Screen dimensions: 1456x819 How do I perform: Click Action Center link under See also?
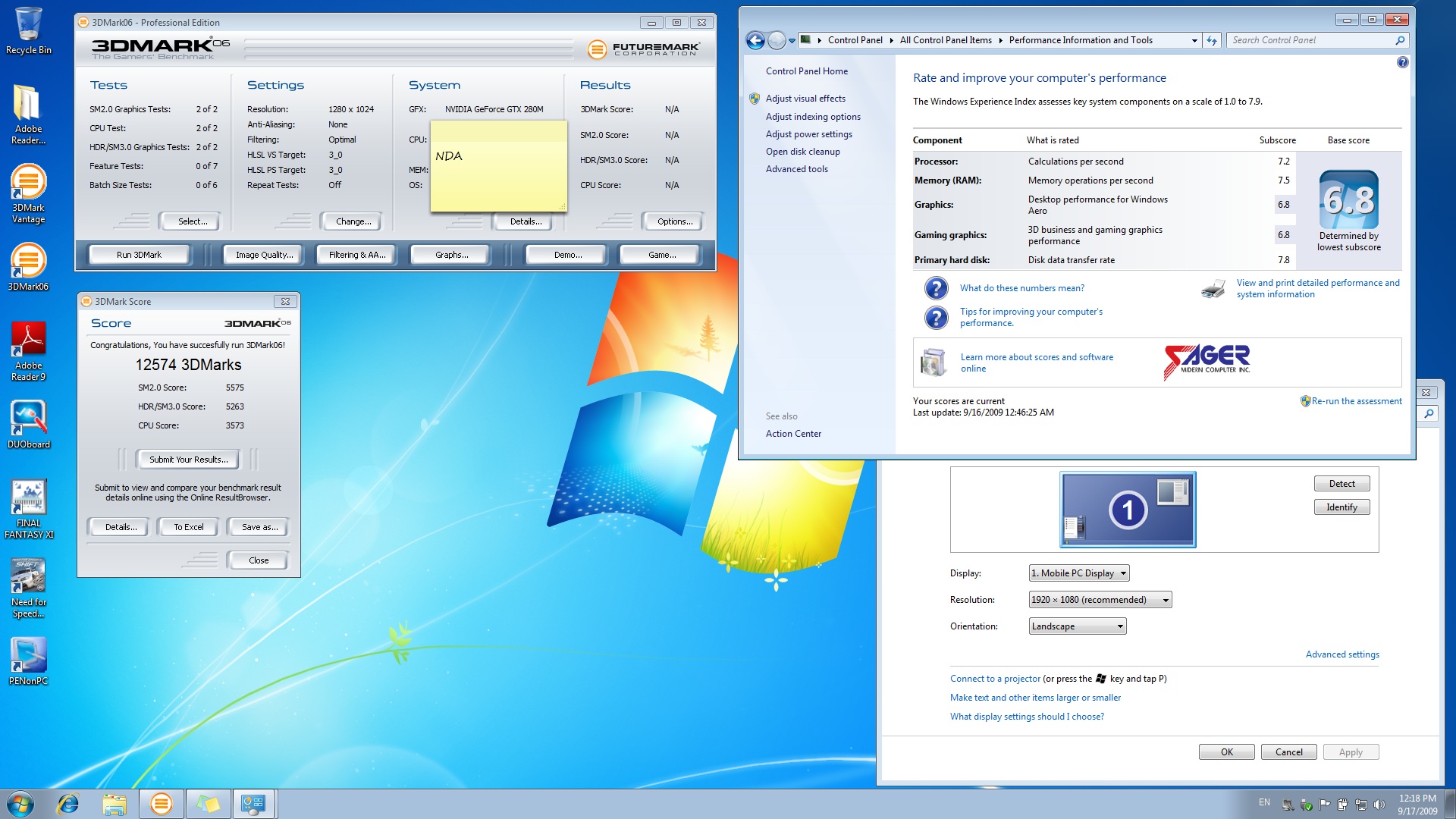(793, 434)
